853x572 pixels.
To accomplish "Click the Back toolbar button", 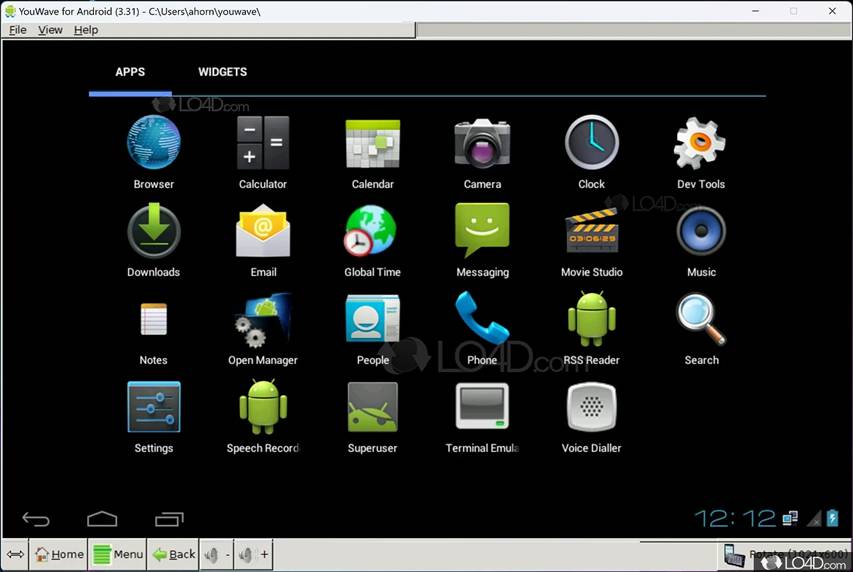I will (x=173, y=554).
